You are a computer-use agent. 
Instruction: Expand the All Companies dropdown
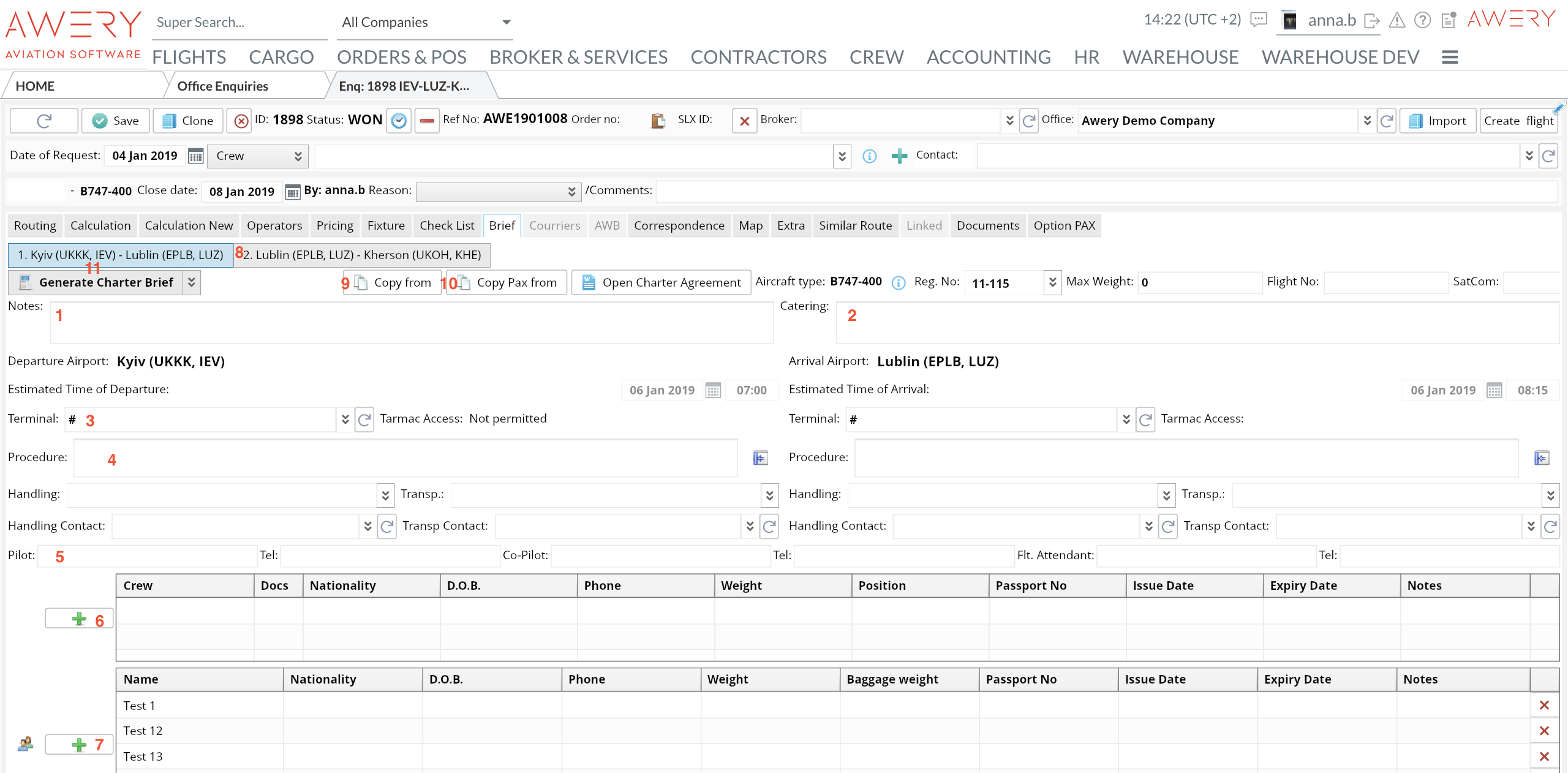506,23
